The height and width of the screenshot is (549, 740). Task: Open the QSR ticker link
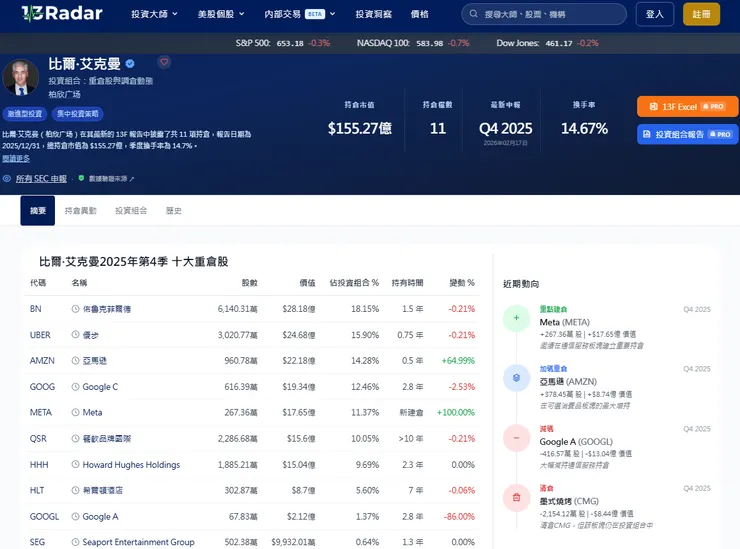tap(38, 439)
